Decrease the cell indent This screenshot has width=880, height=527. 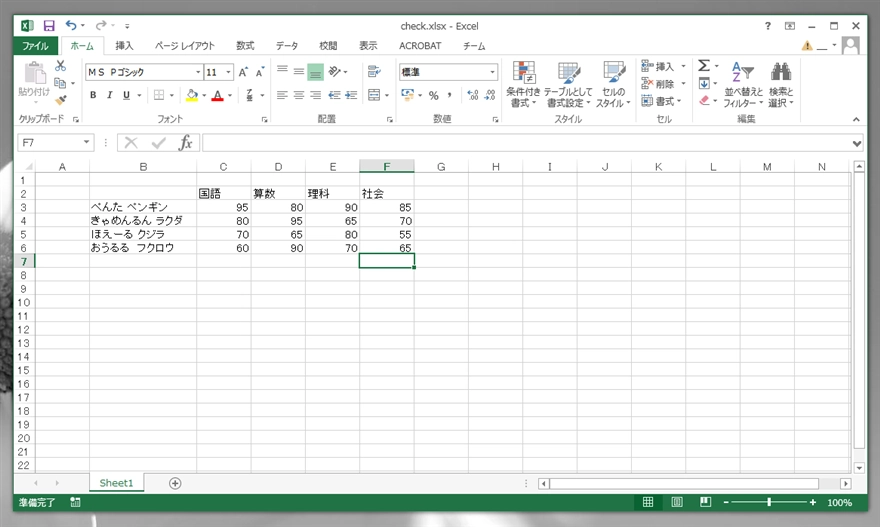pos(334,95)
